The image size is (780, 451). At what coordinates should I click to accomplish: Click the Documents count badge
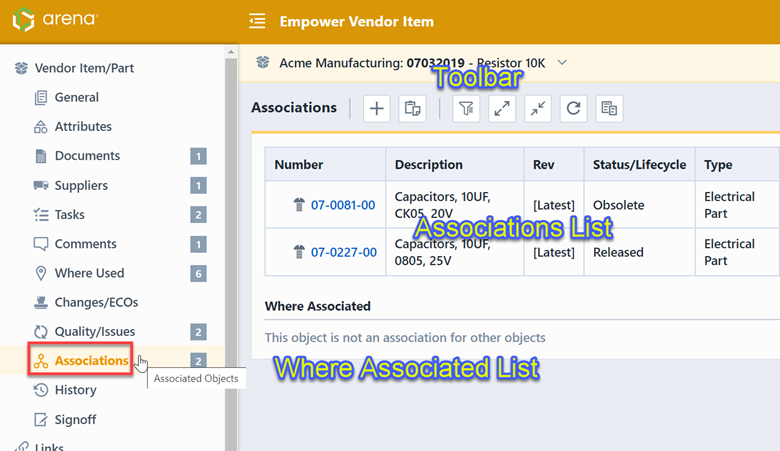pyautogui.click(x=198, y=156)
